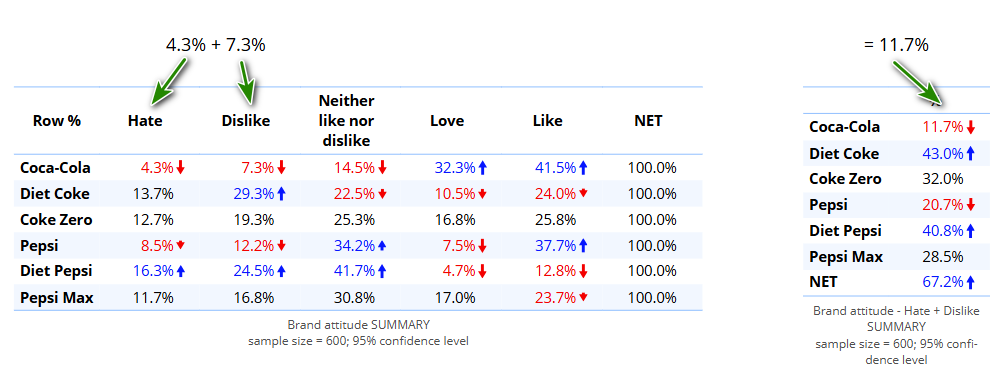Image resolution: width=1008 pixels, height=377 pixels.
Task: Click the Row % header cell
Action: [x=57, y=120]
